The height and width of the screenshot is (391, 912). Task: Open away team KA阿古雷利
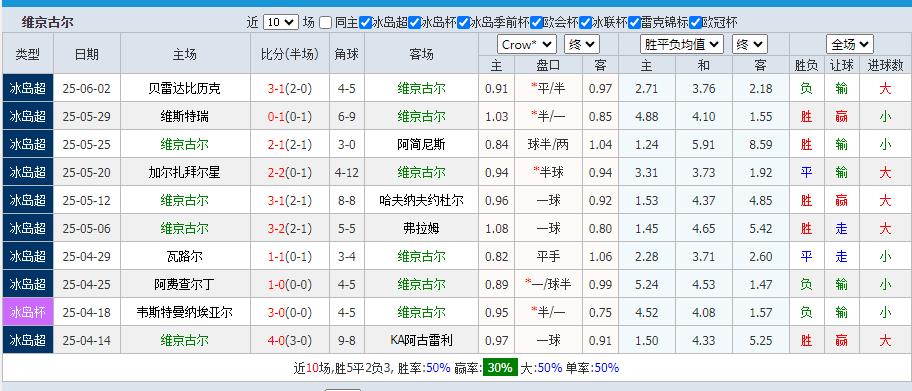click(x=421, y=340)
